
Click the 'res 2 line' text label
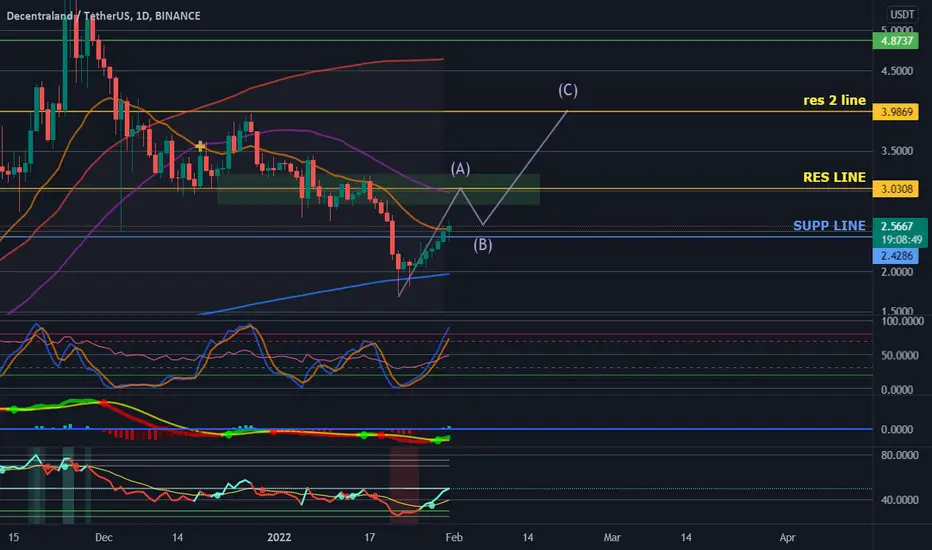click(835, 100)
